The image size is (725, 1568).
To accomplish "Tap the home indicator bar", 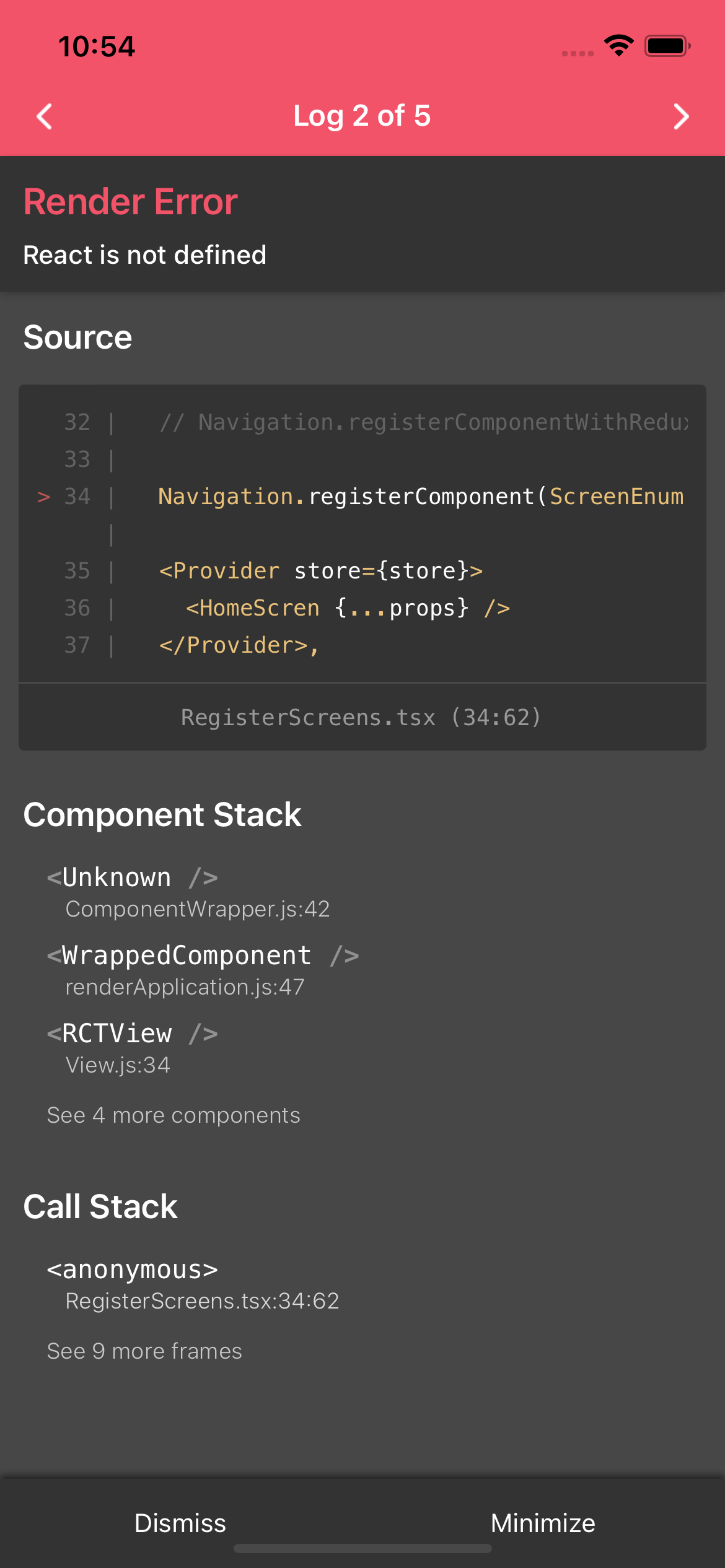I will pyautogui.click(x=362, y=1548).
